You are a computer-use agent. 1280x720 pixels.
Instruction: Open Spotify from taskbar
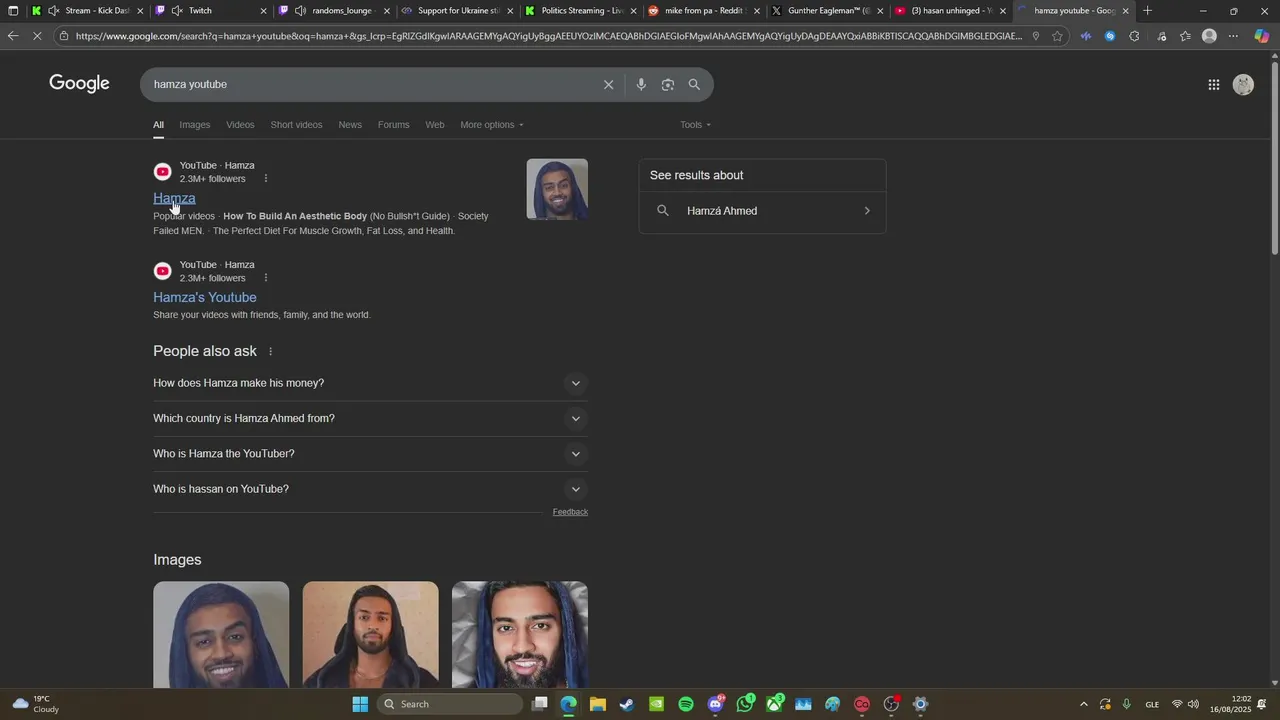(686, 704)
